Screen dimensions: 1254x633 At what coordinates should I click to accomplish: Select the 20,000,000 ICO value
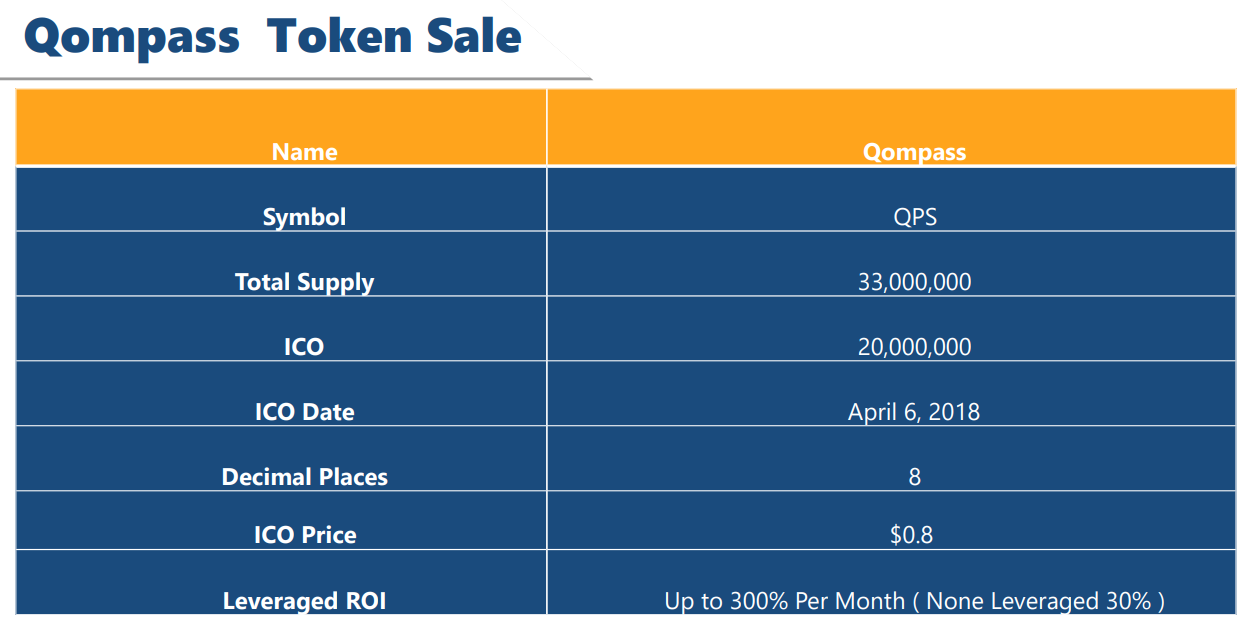(x=914, y=347)
